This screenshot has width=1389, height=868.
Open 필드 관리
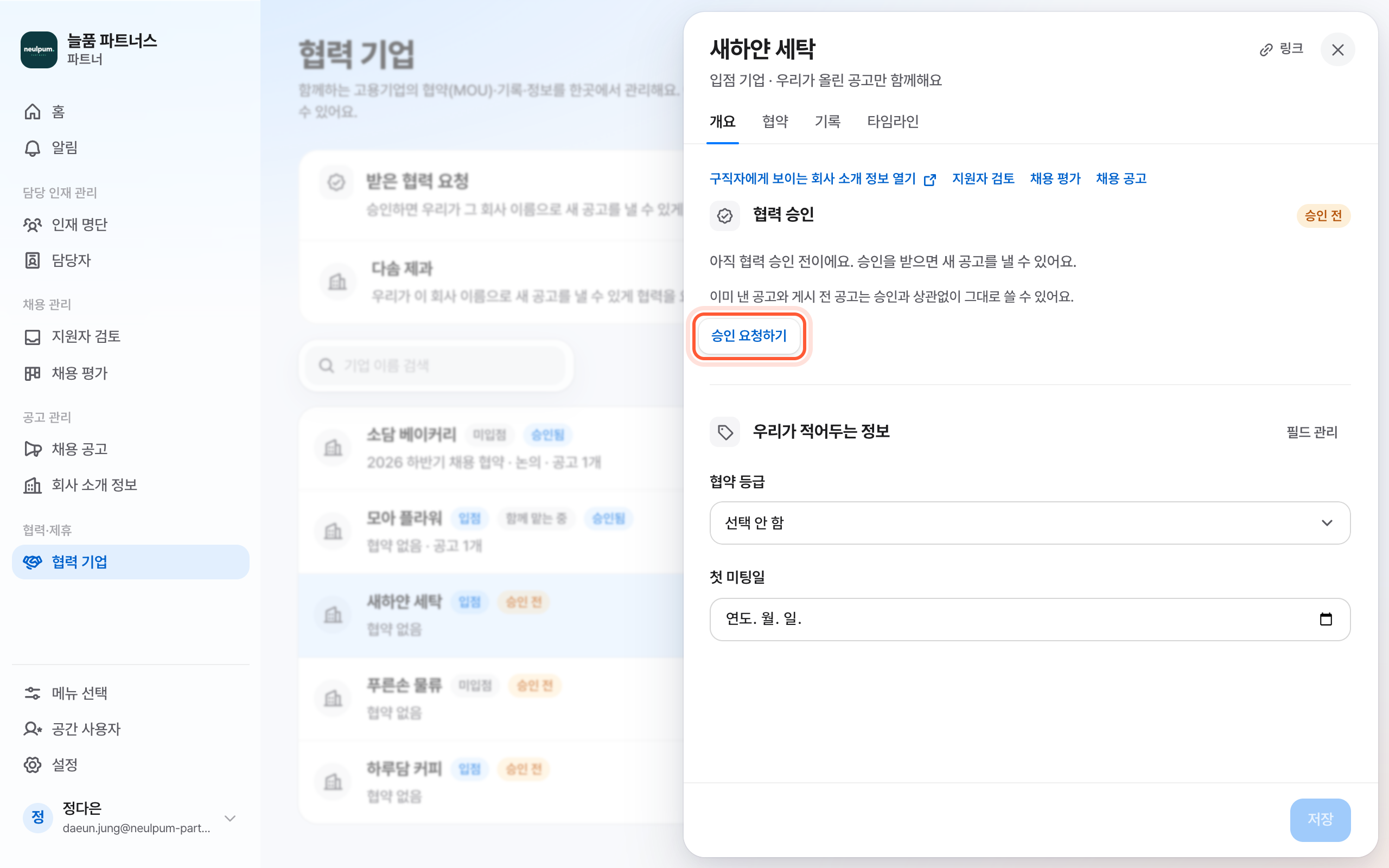point(1312,432)
